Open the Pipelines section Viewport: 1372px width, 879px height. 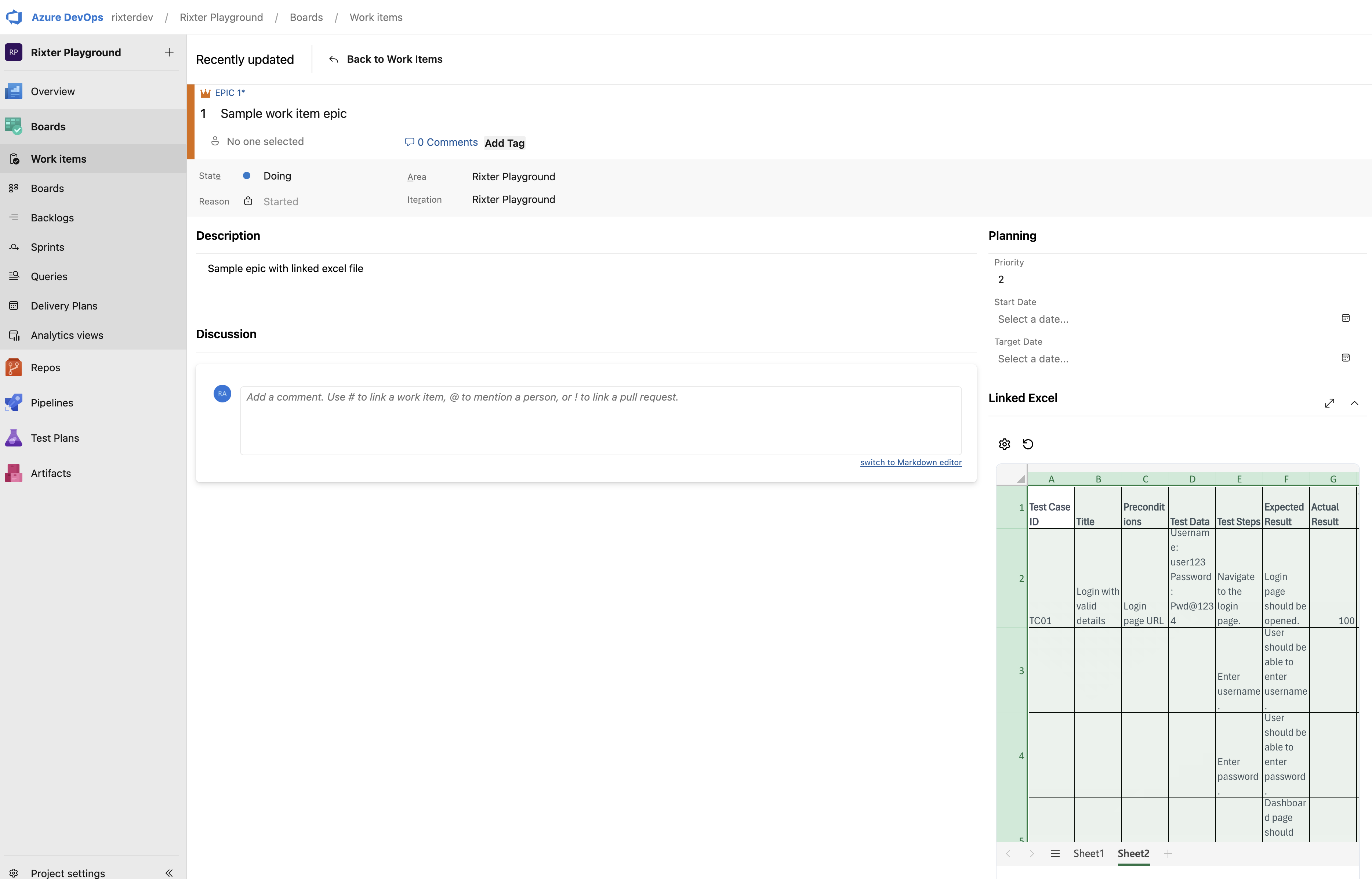[x=52, y=402]
